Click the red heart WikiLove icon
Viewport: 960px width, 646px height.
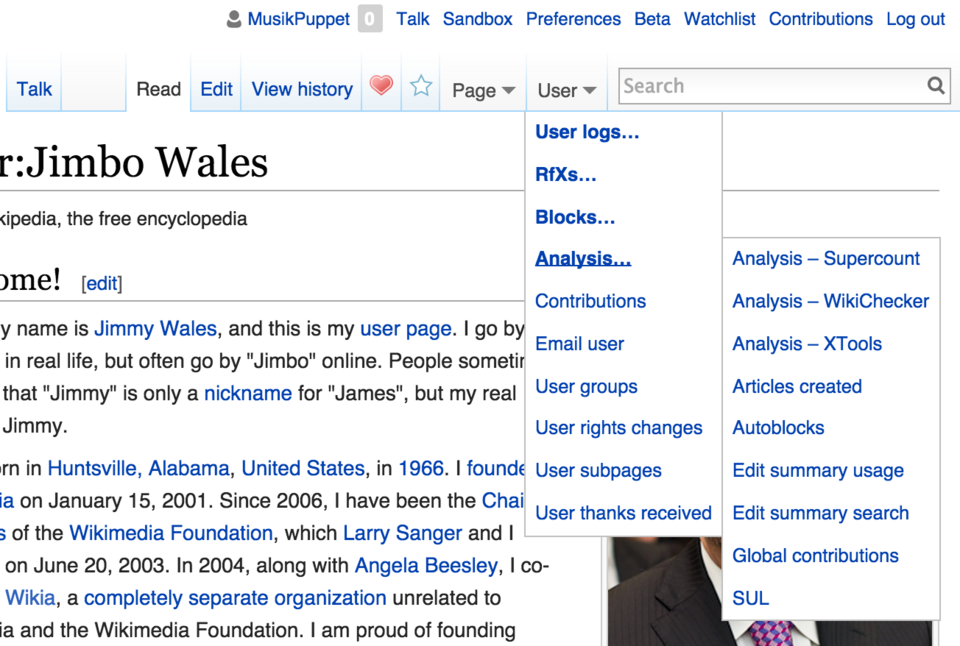click(381, 85)
